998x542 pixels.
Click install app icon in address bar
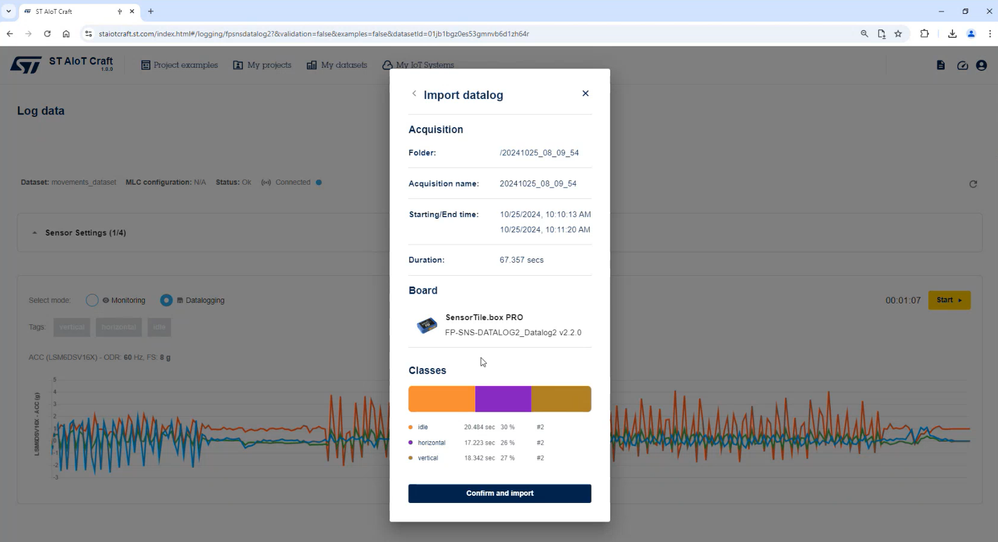point(882,34)
